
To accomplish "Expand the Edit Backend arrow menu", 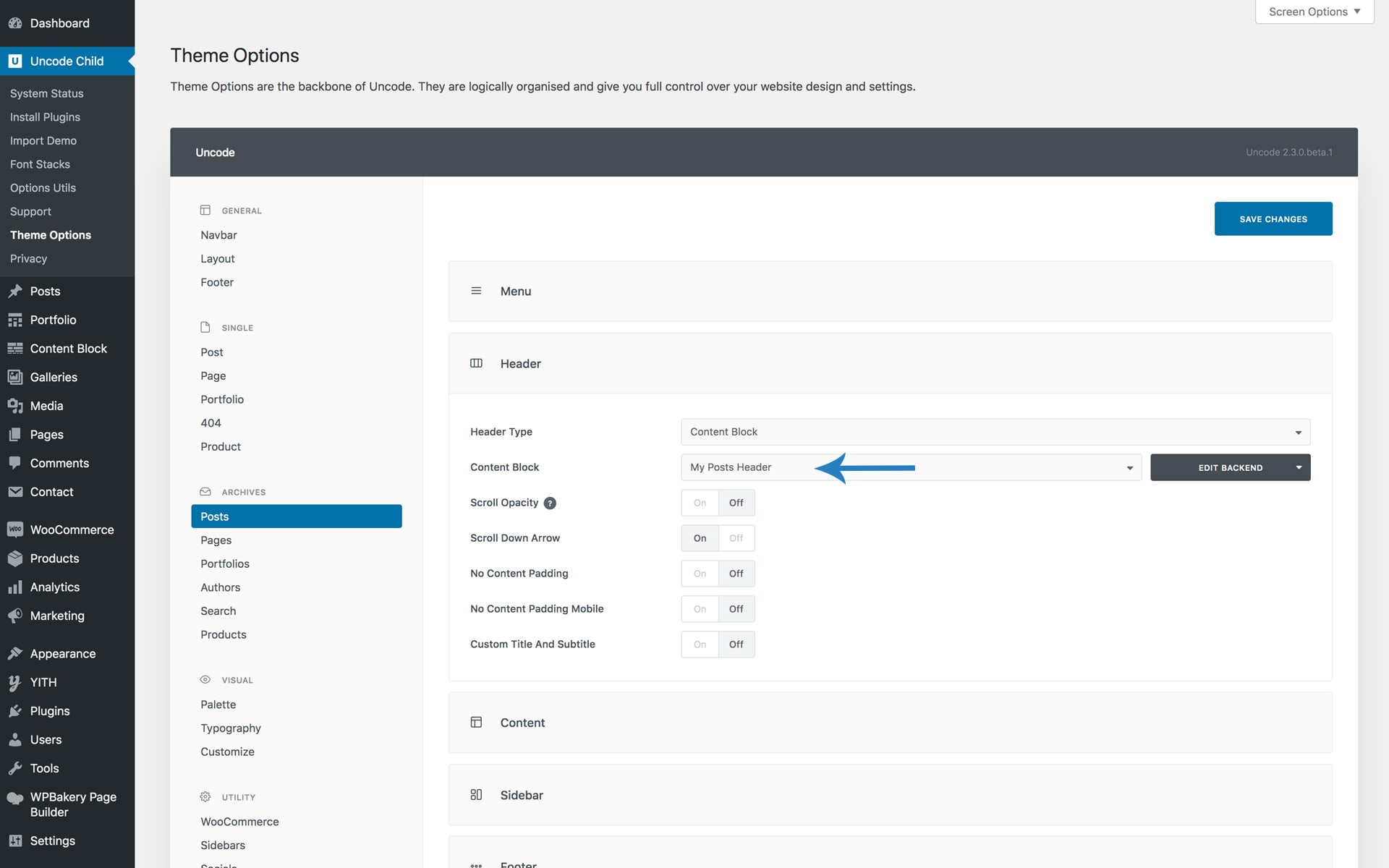I will [1299, 467].
